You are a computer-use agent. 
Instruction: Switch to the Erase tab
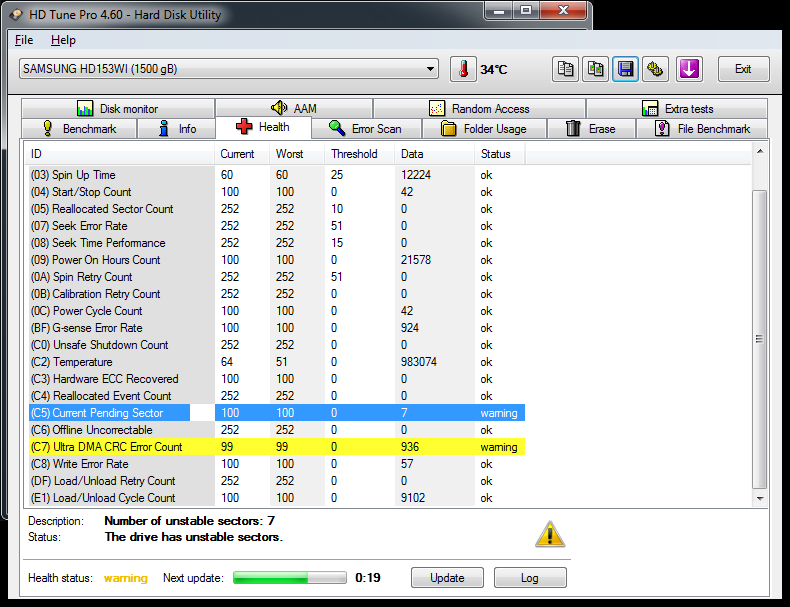[591, 128]
